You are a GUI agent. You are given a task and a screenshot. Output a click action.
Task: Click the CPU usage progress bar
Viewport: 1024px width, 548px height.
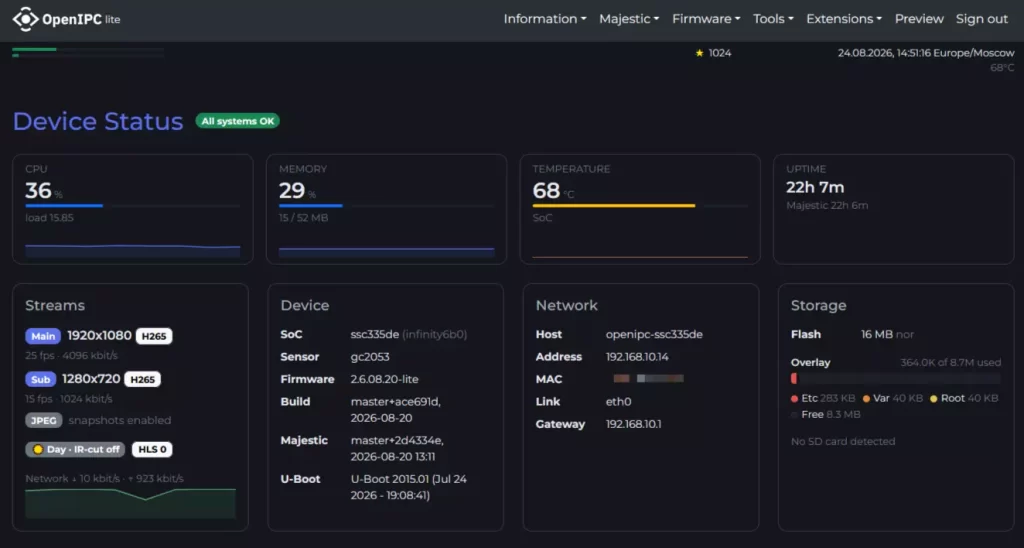tap(133, 206)
